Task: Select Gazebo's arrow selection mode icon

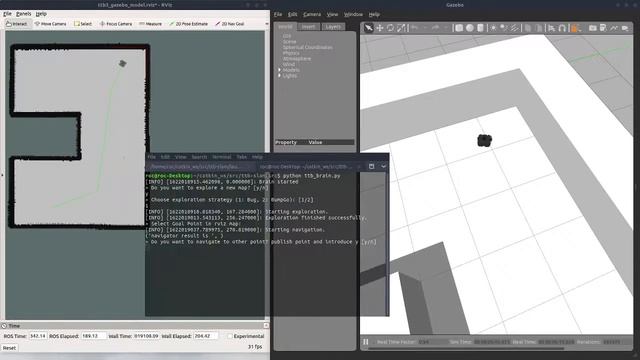Action: tap(369, 28)
